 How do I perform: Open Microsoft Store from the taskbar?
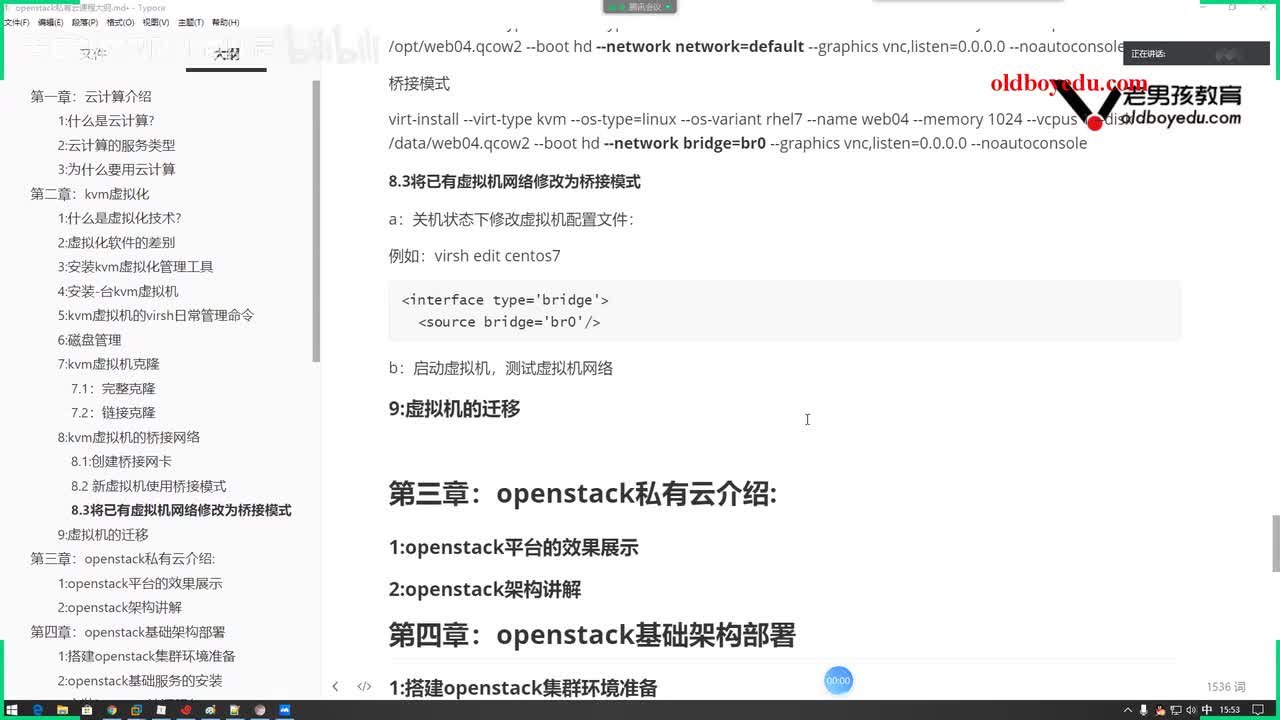click(87, 709)
